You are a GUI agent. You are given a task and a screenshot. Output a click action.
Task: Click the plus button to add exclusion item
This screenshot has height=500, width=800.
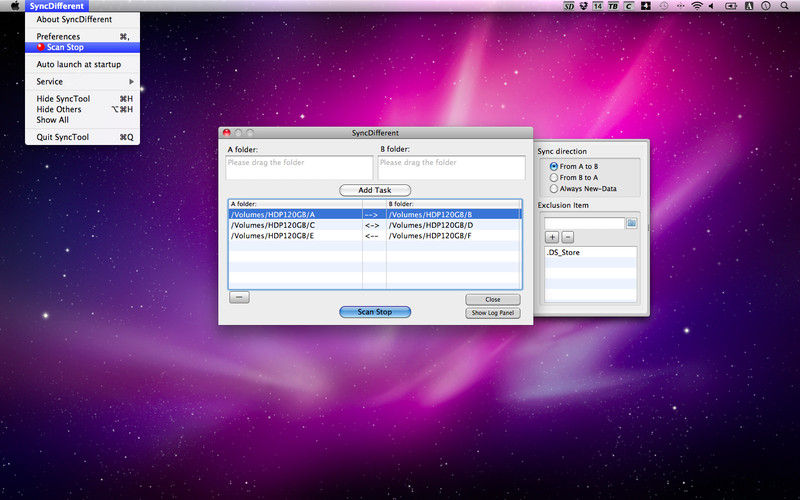[551, 237]
